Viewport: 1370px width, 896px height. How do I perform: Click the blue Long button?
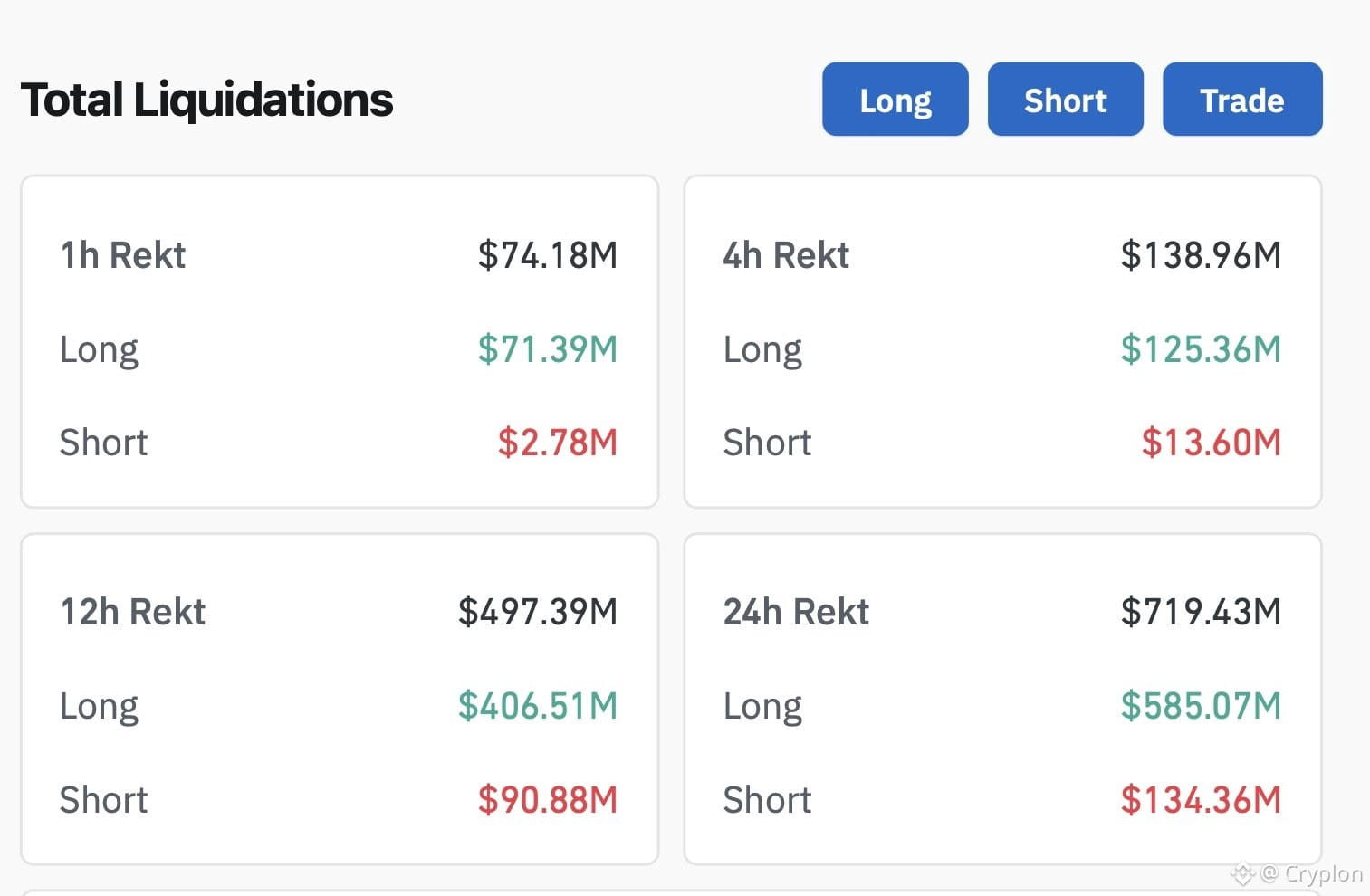pyautogui.click(x=895, y=100)
